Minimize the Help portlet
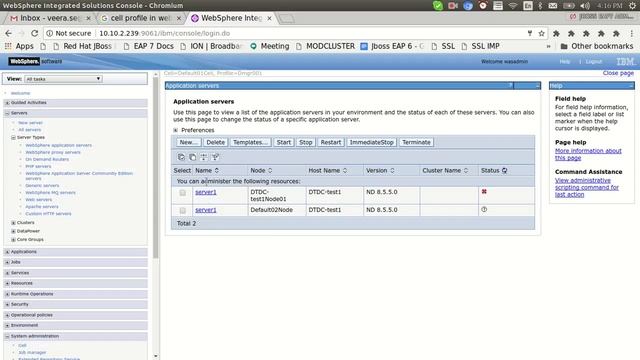640x360 pixels. point(631,85)
